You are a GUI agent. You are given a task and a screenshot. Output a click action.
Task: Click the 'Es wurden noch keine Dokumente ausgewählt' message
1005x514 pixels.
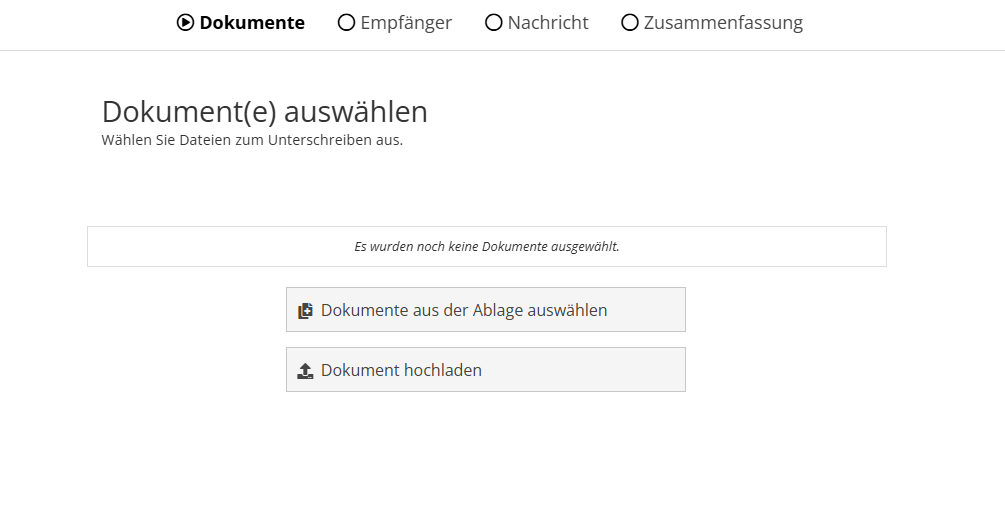(486, 246)
